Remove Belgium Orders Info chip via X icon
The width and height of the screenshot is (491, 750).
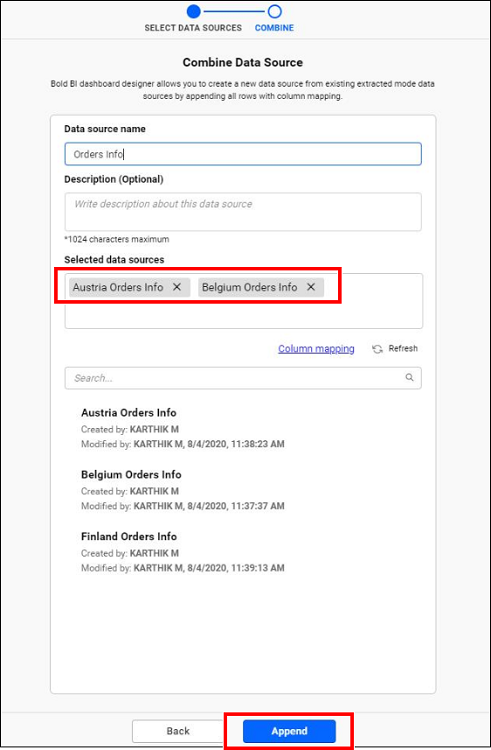[311, 287]
